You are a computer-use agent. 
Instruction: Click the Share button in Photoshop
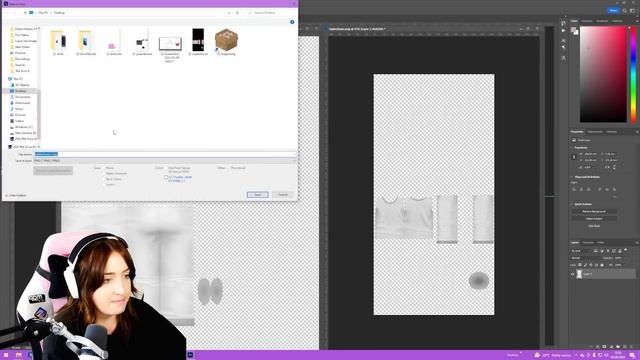coord(613,11)
